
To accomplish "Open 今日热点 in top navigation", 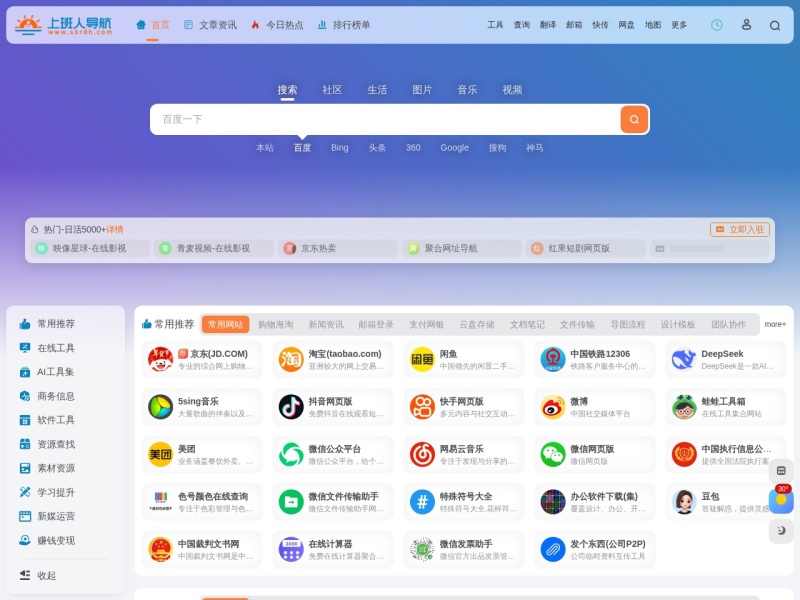I will click(x=278, y=25).
